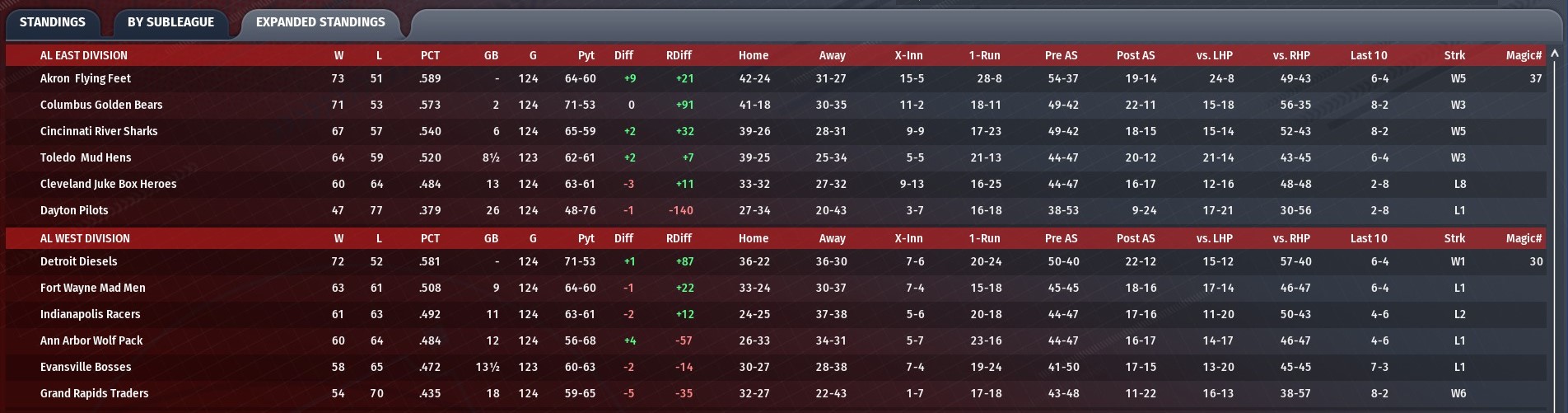Image resolution: width=1568 pixels, height=413 pixels.
Task: Sort AL East by RDiff header
Action: [x=679, y=55]
